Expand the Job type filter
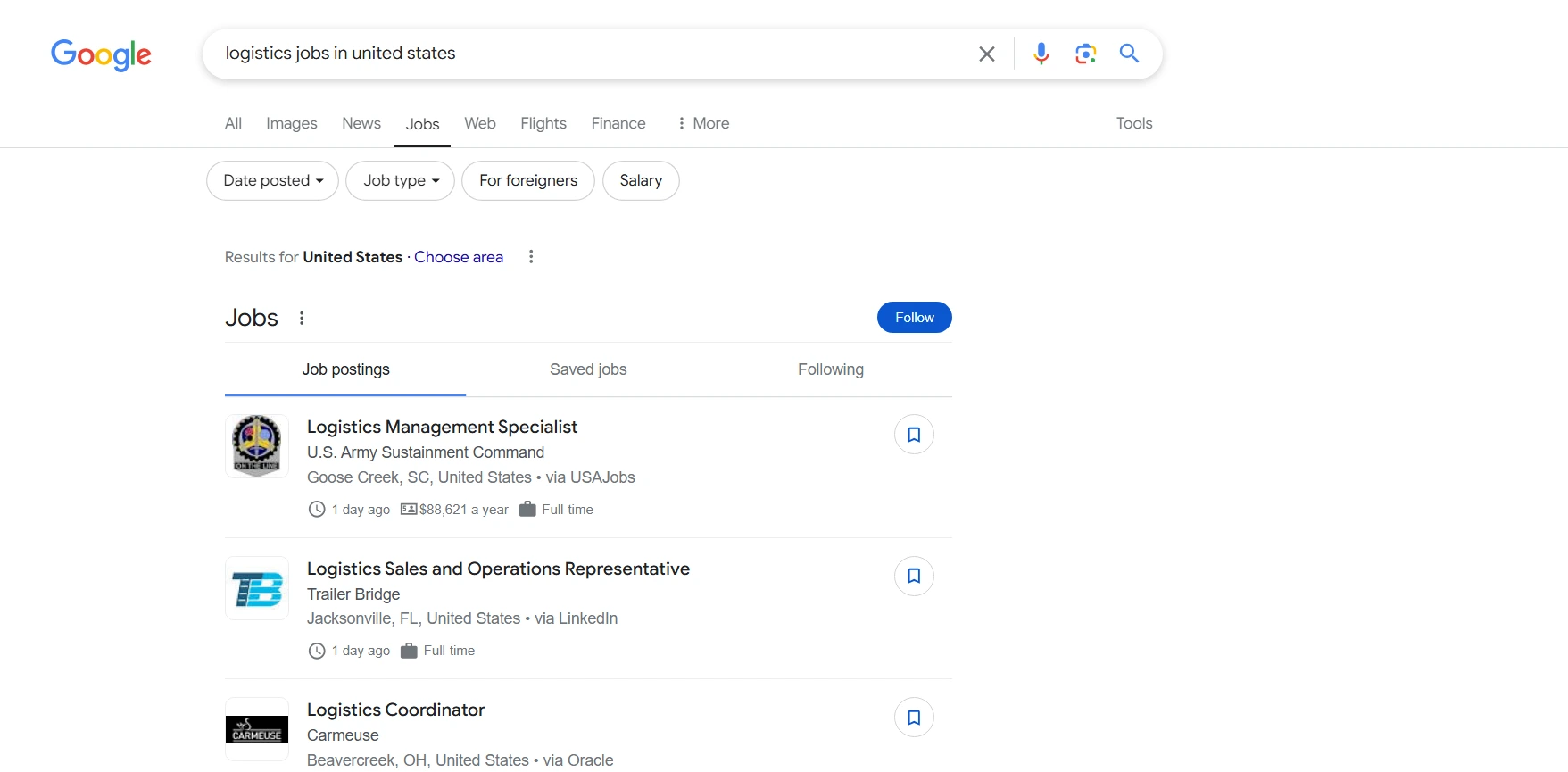 tap(400, 180)
